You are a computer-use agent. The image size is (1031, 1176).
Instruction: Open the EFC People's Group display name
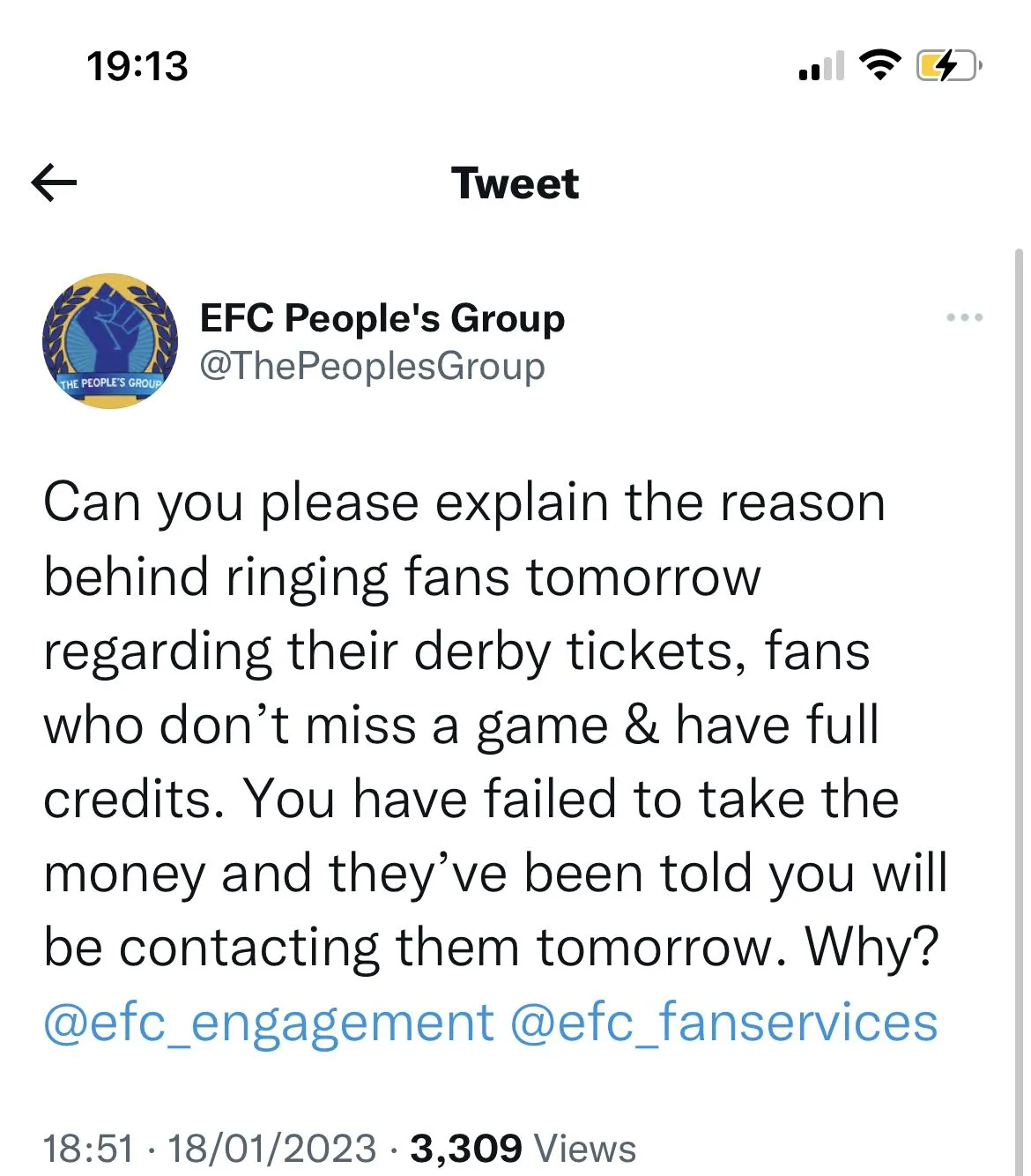[x=382, y=318]
